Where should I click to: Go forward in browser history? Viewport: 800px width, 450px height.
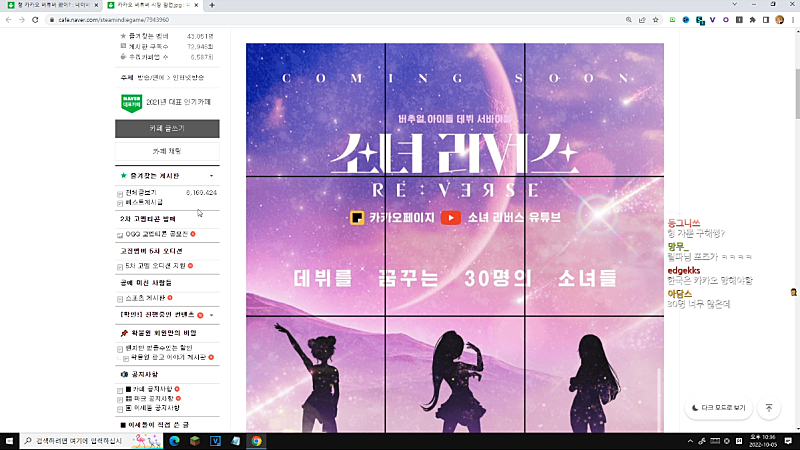pos(21,20)
